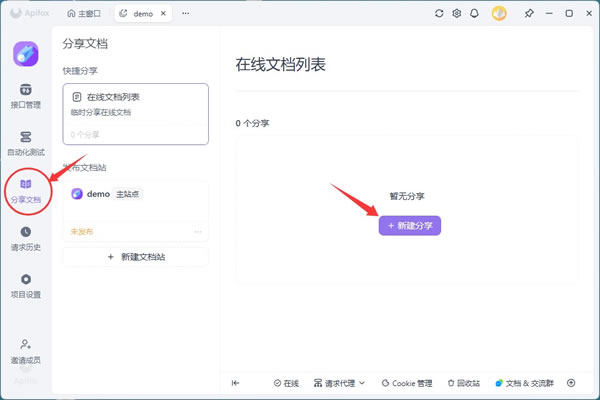The width and height of the screenshot is (600, 400).
Task: Click the refresh icon in the title bar
Action: point(439,13)
